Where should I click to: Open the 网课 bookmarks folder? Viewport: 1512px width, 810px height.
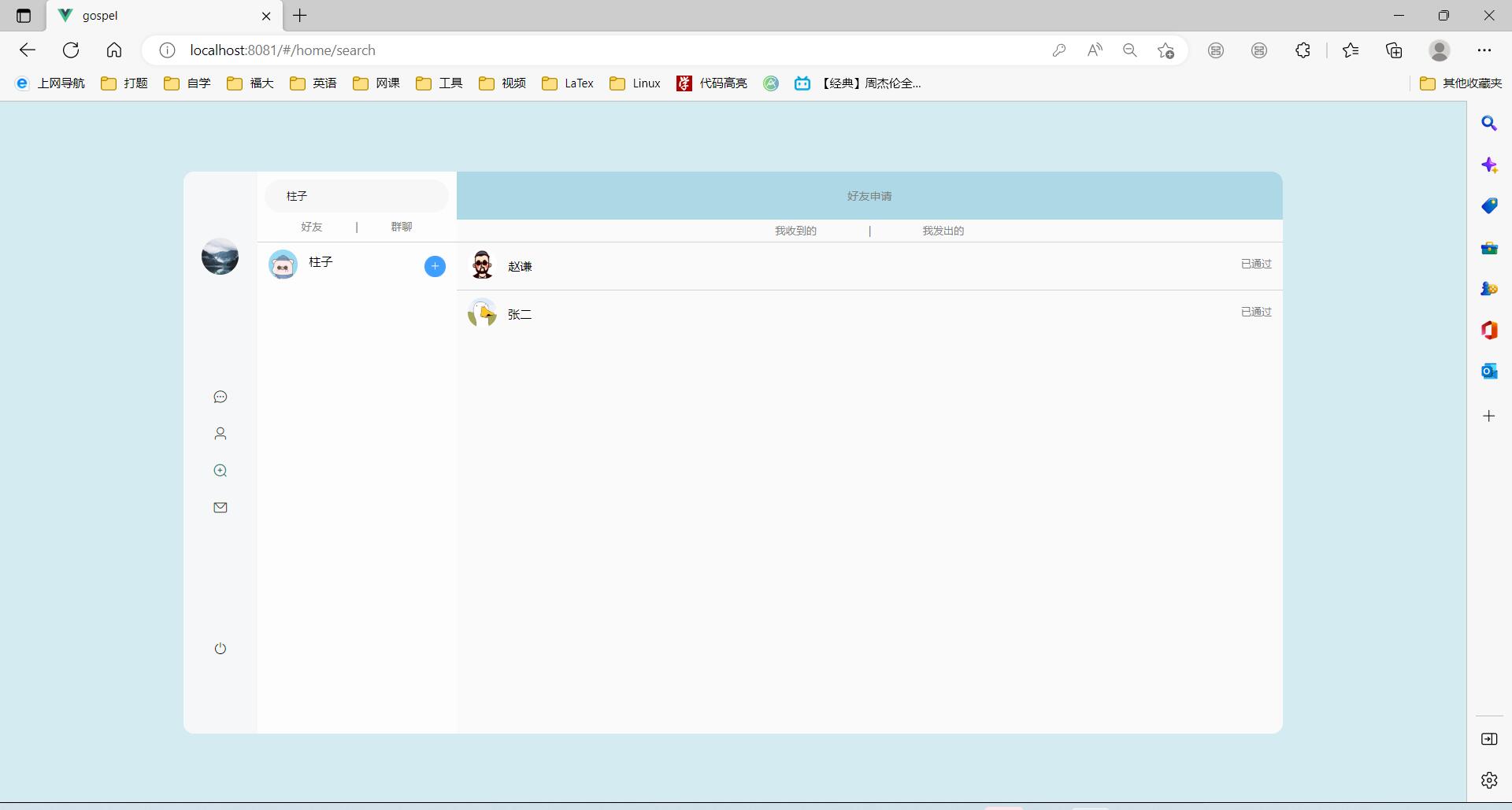[376, 83]
